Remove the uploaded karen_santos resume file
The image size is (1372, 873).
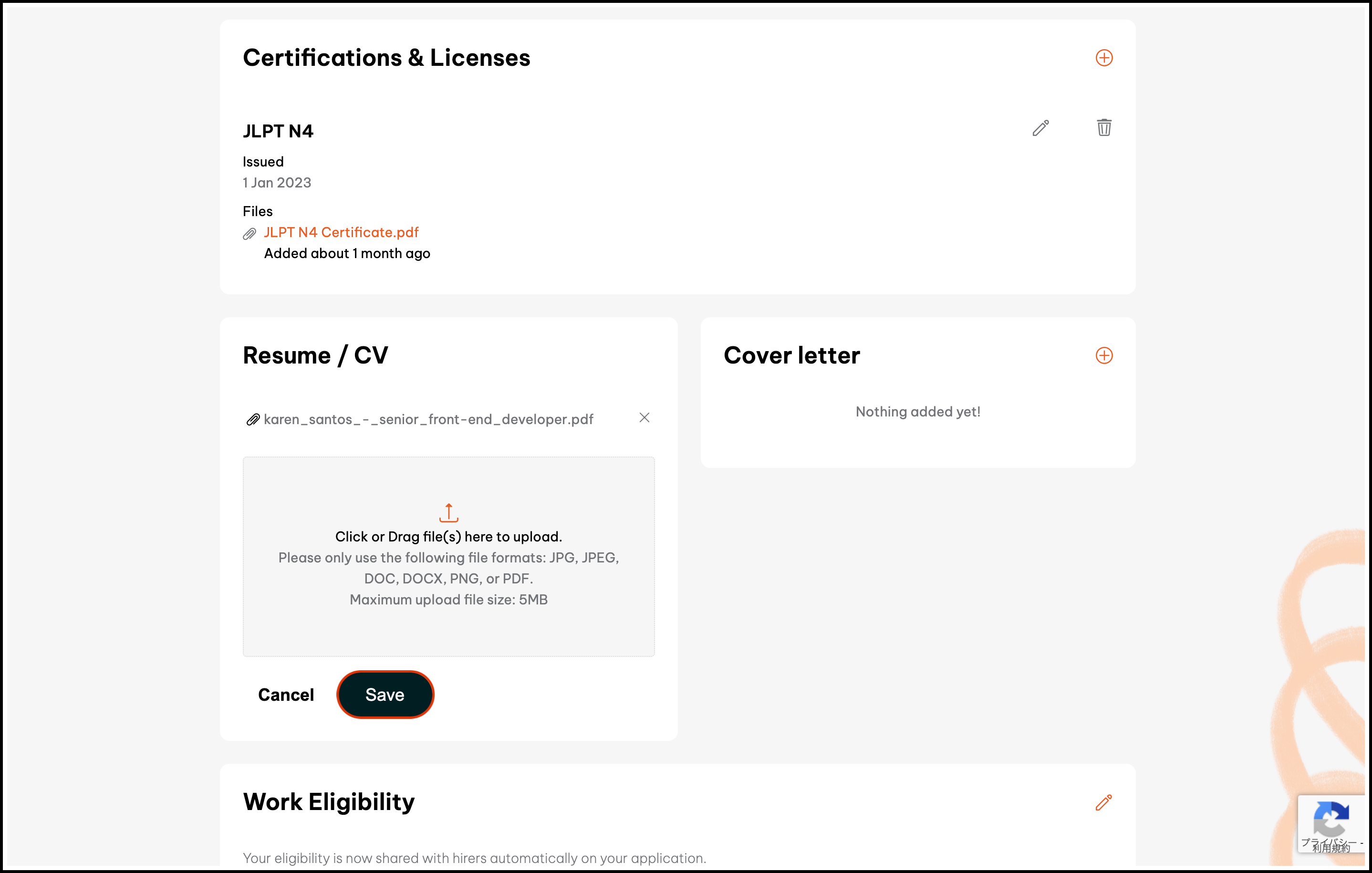pos(644,418)
